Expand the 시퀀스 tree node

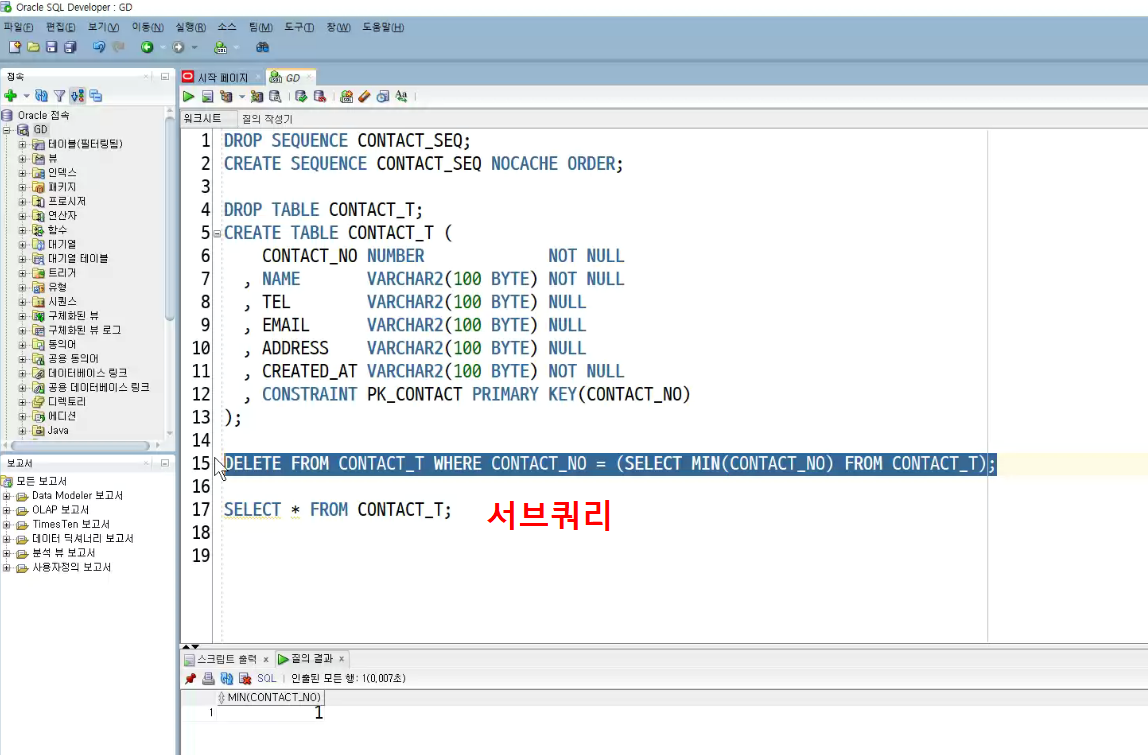(x=23, y=302)
